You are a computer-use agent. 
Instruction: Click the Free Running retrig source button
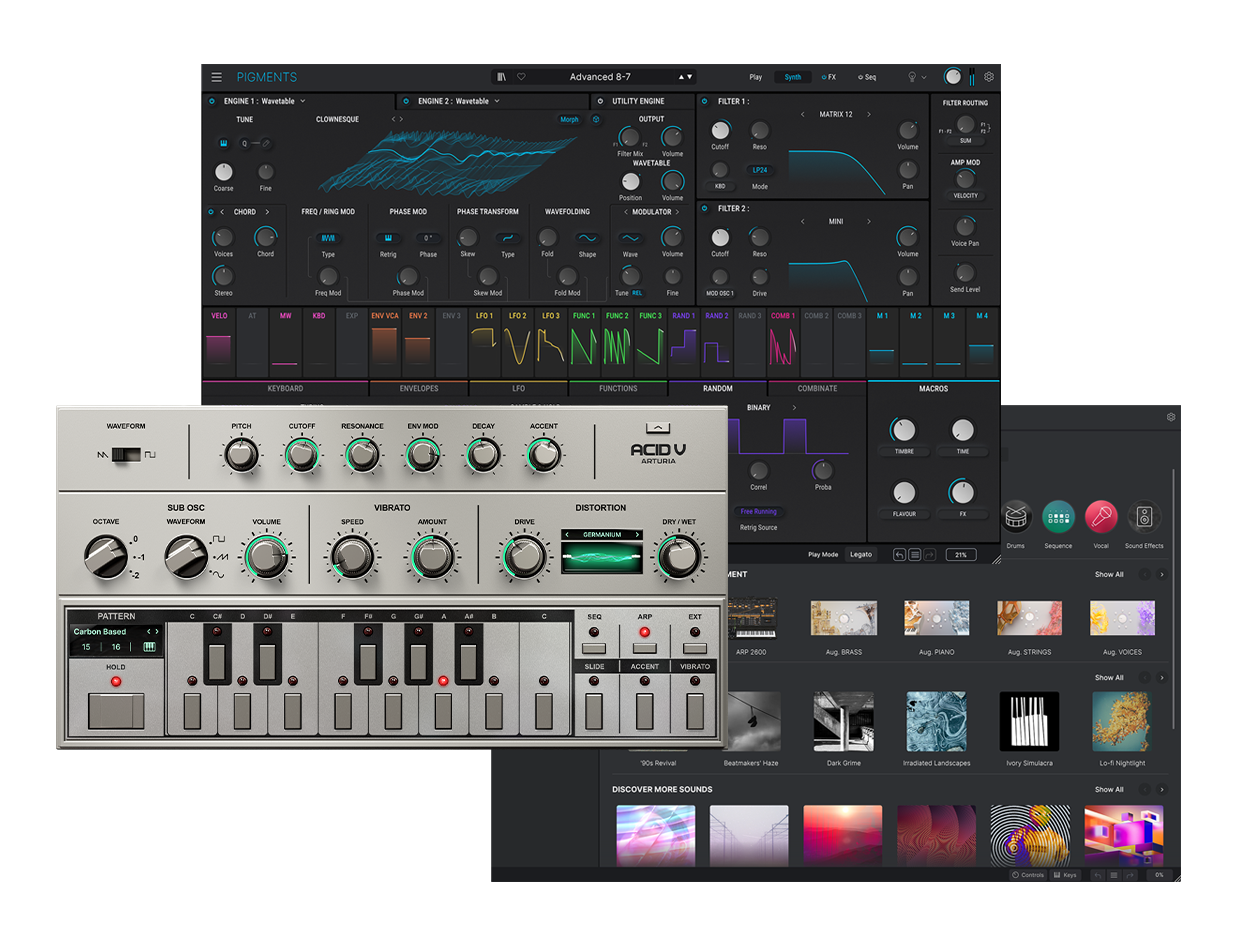click(x=759, y=511)
